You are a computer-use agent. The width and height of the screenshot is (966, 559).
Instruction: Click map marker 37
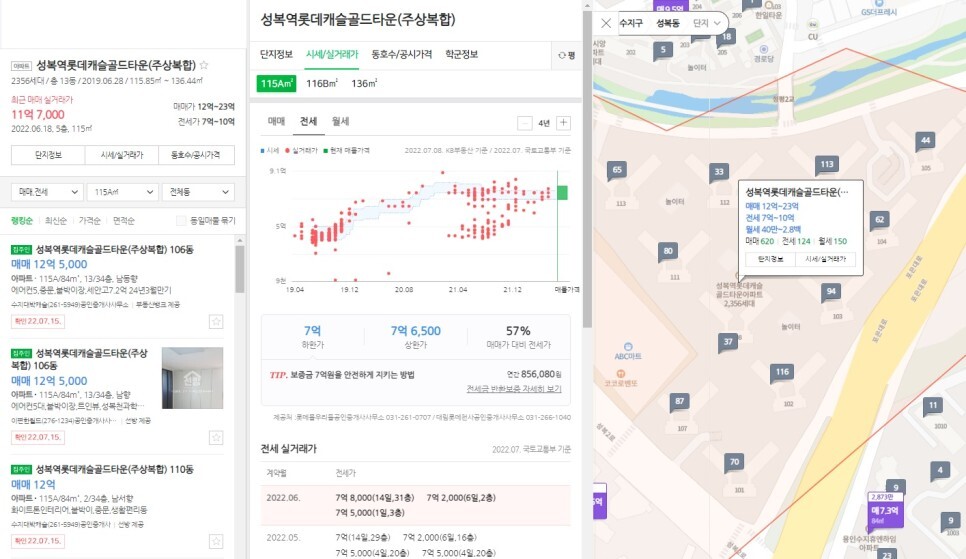pos(728,342)
